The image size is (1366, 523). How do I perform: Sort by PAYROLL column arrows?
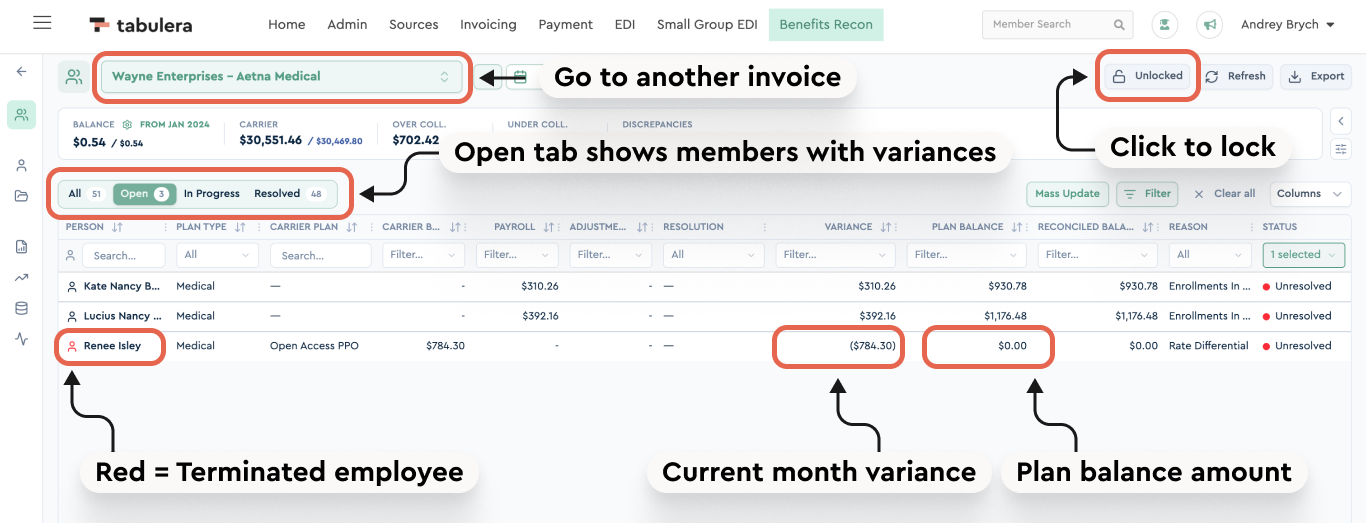coord(549,227)
